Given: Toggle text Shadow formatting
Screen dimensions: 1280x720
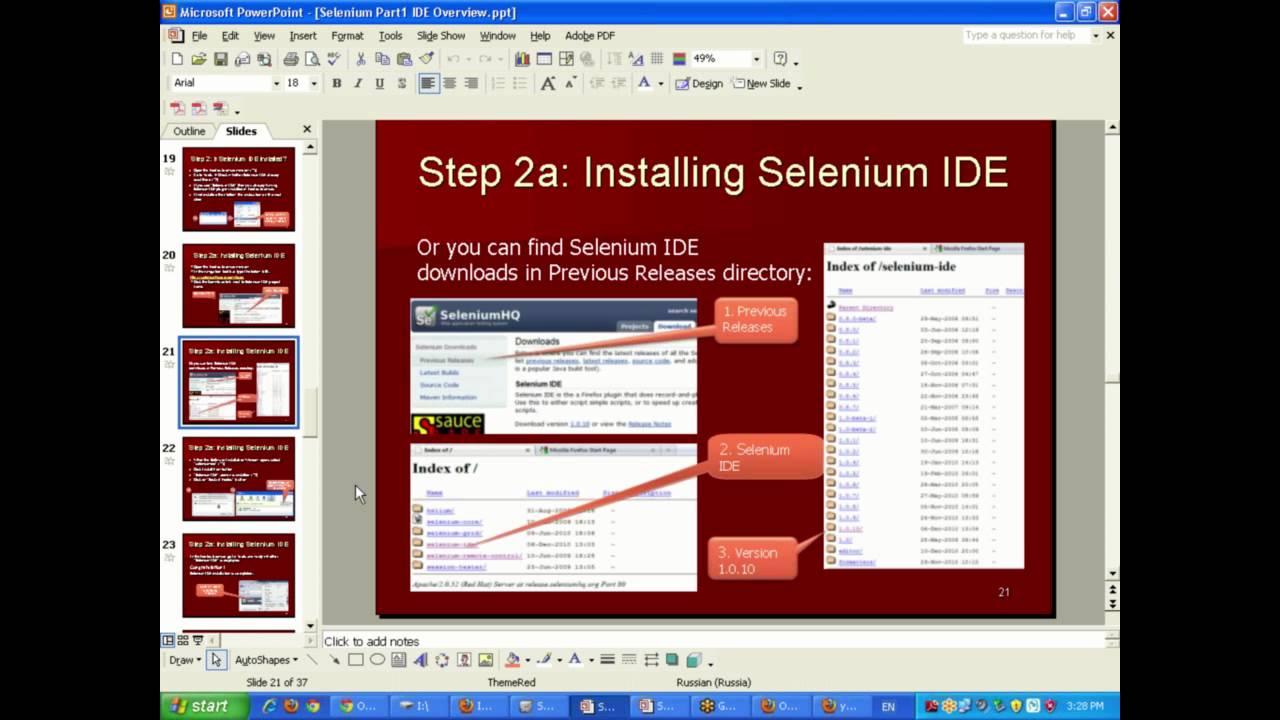Looking at the screenshot, I should coord(401,83).
